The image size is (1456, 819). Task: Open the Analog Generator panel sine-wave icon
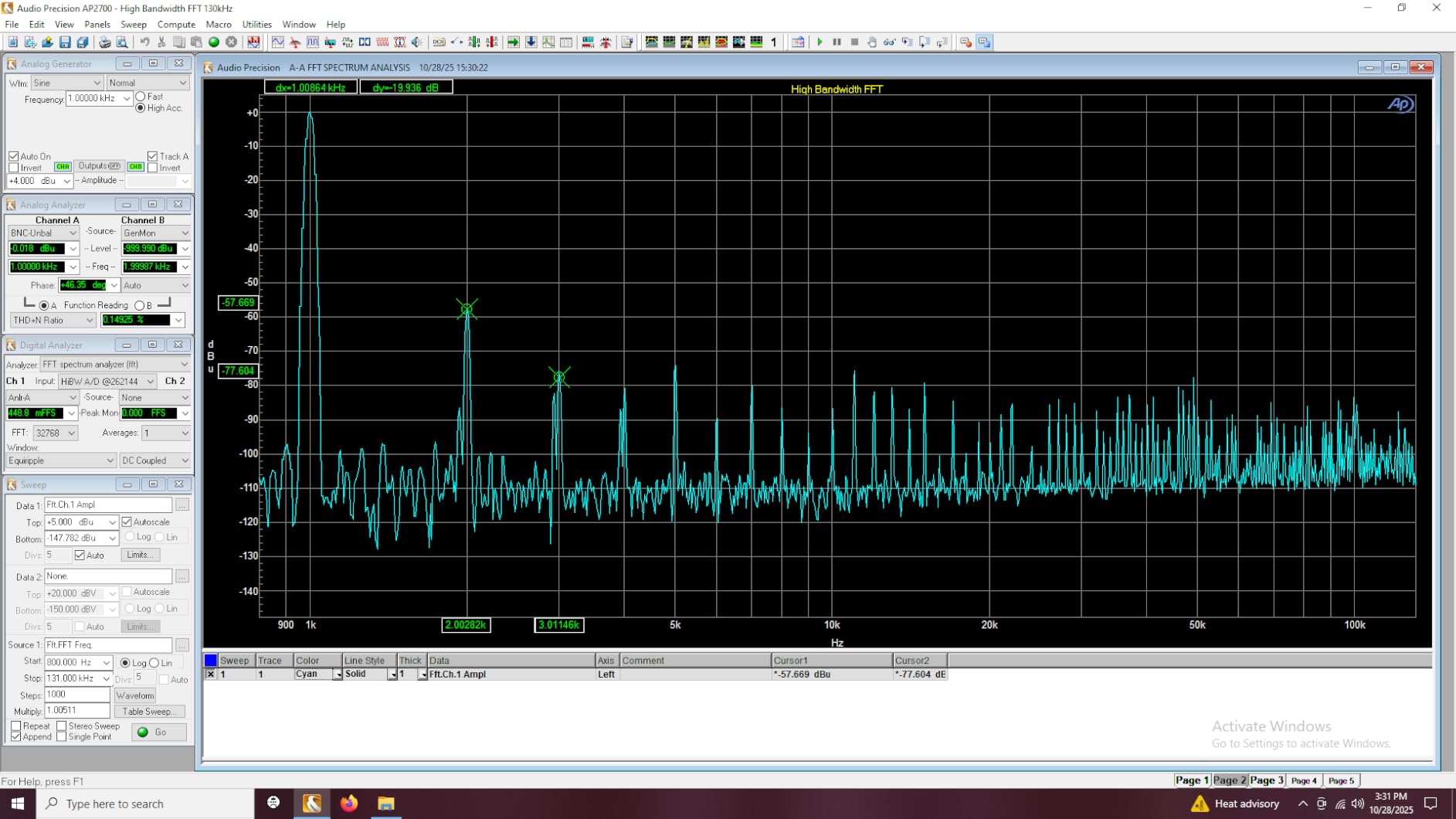277,42
